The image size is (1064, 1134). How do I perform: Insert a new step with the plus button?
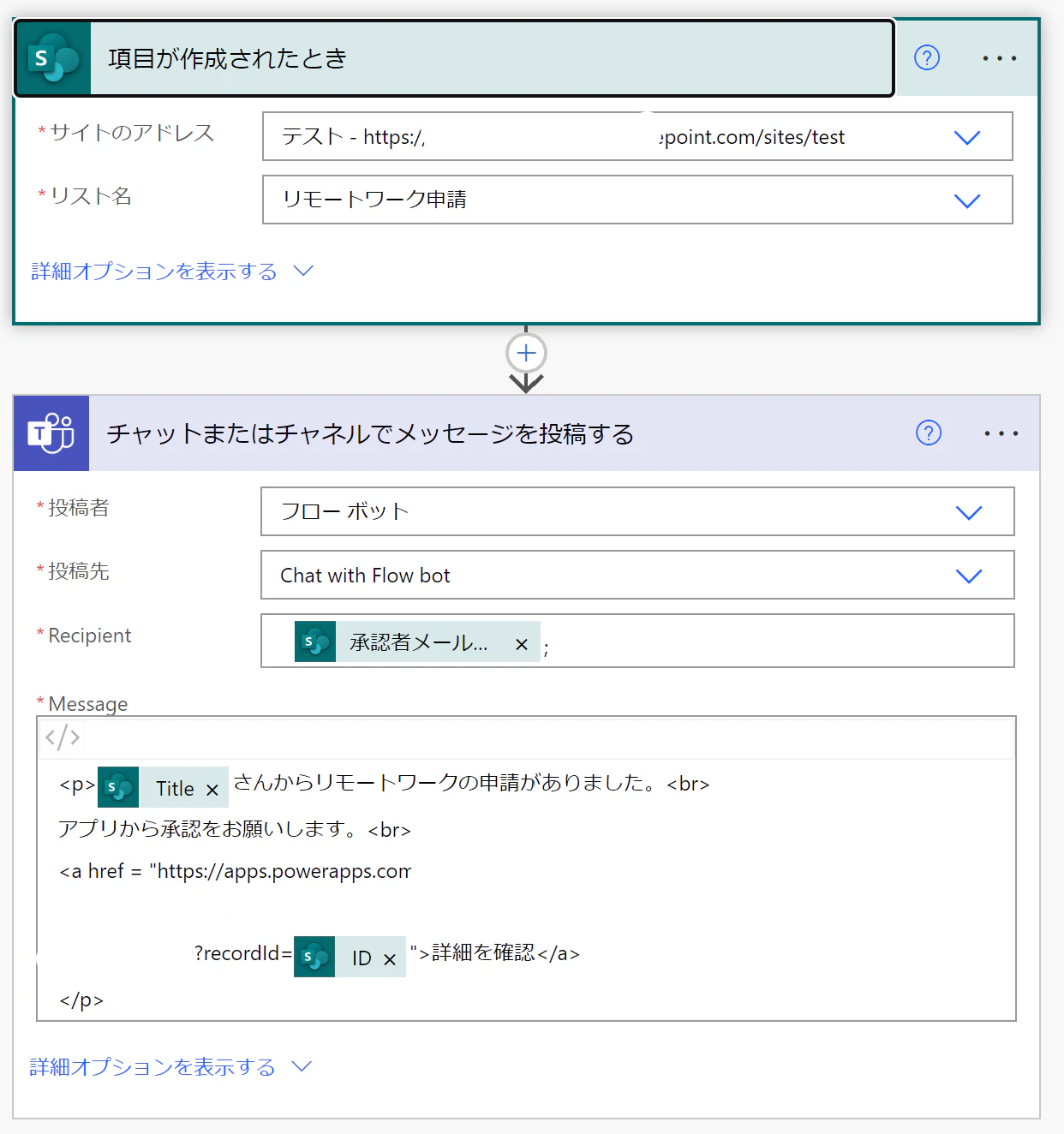tap(526, 353)
